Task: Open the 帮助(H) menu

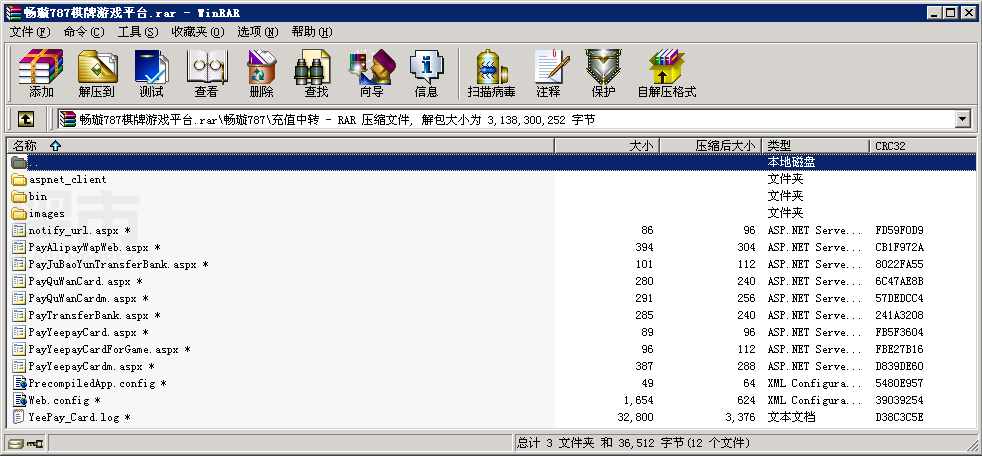Action: point(311,32)
